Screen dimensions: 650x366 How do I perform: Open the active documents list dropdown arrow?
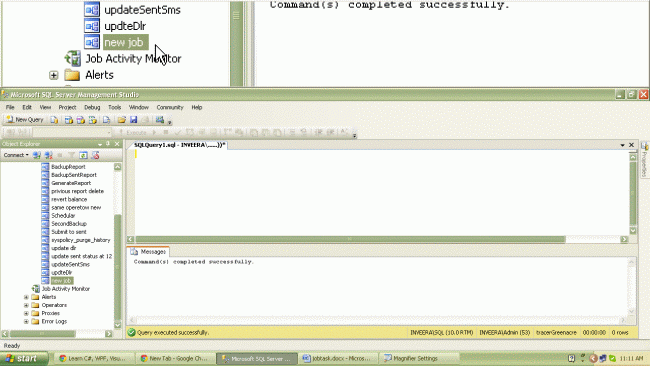622,145
